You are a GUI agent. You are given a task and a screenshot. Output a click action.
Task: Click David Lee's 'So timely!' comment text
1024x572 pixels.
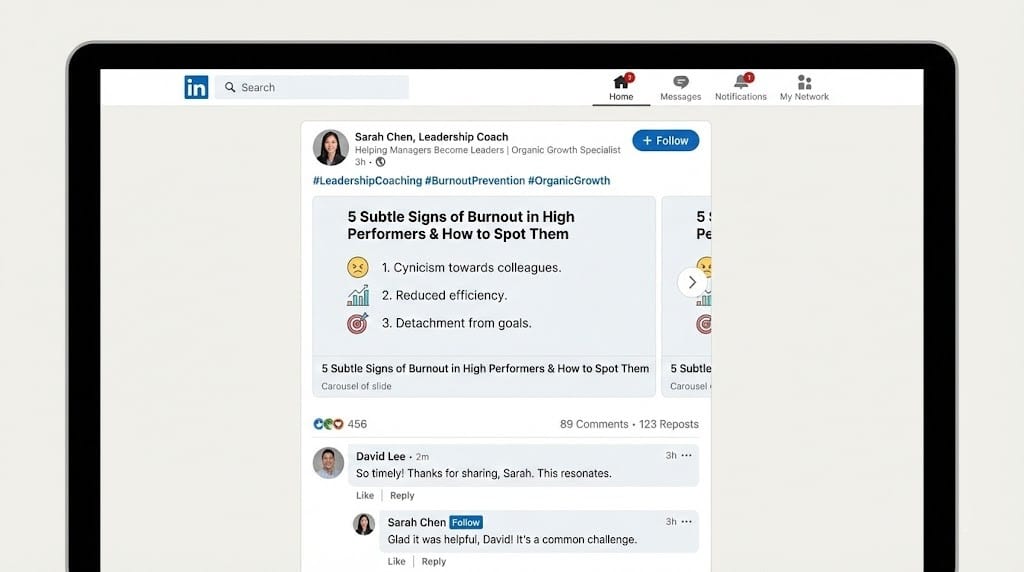point(484,473)
